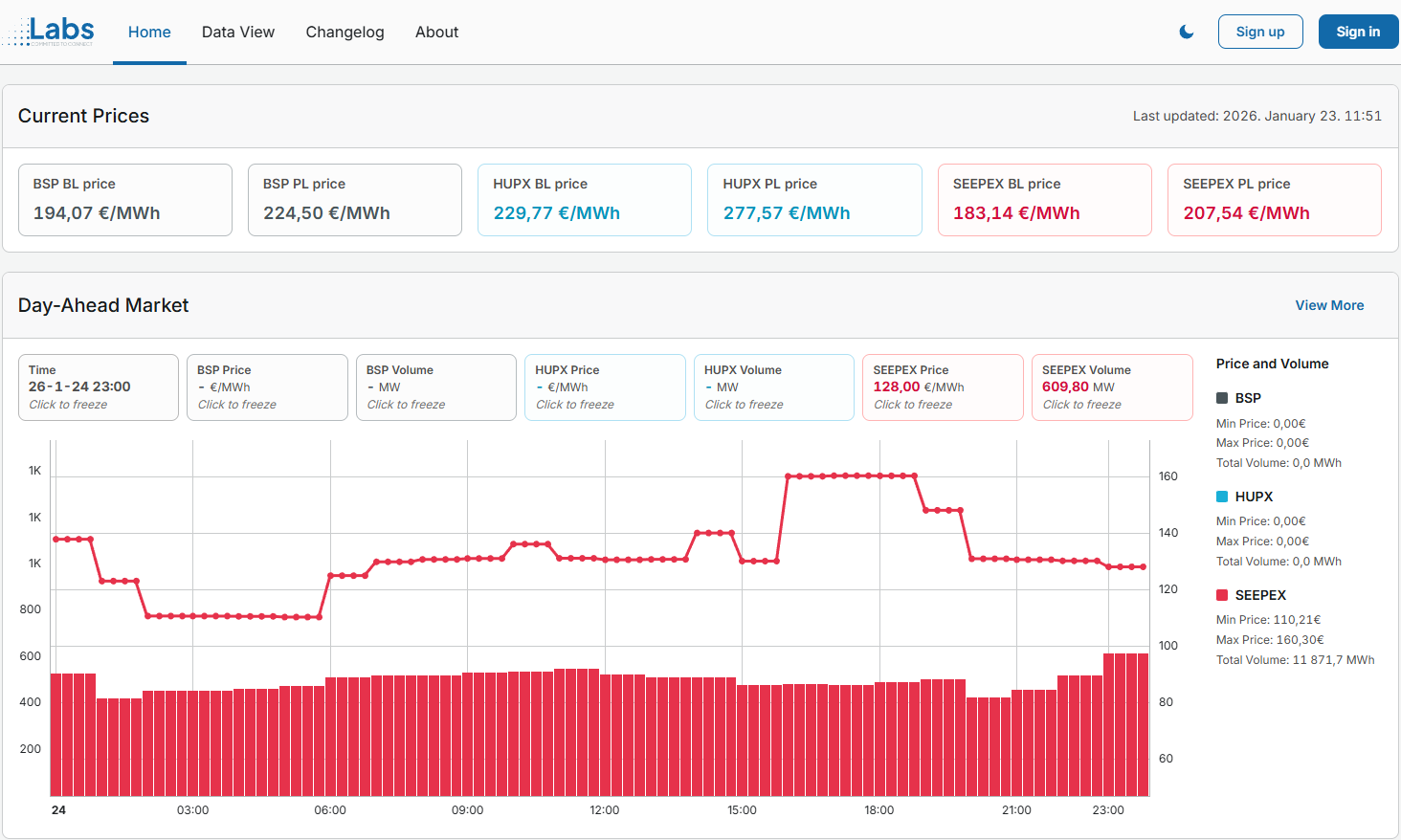
Task: Freeze the SEEPEX Volume card
Action: point(1111,387)
